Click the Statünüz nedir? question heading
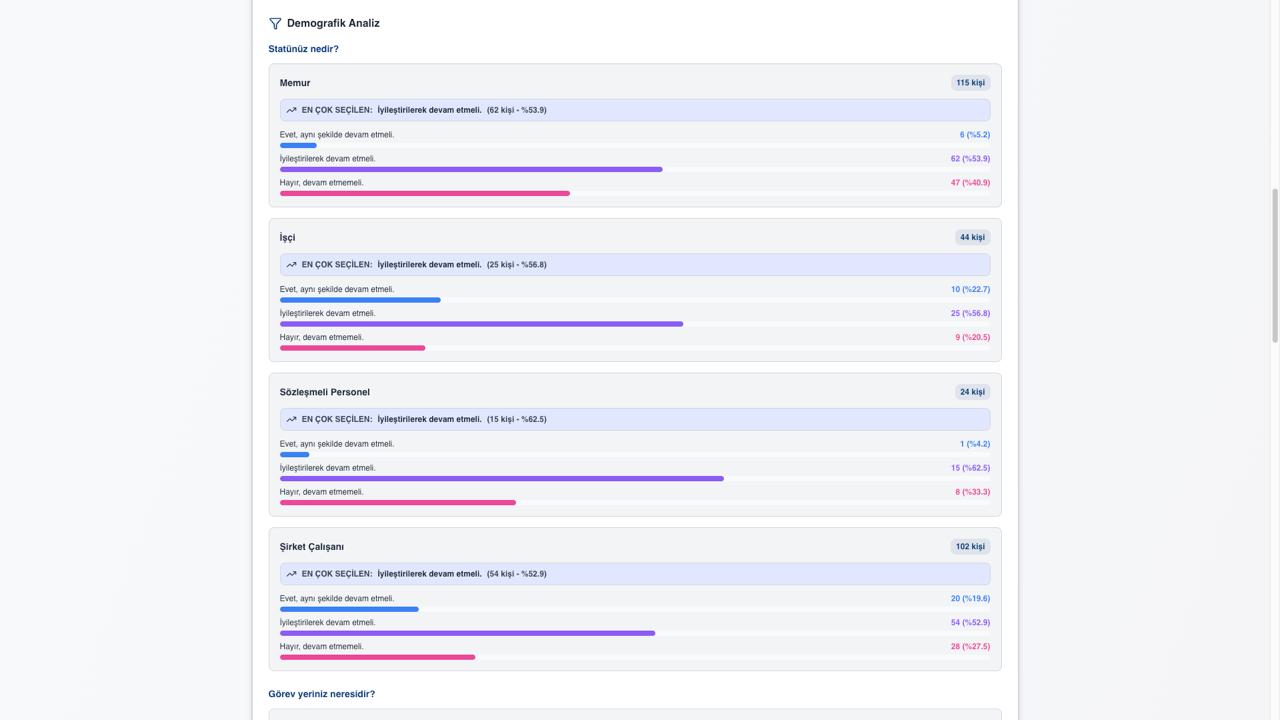 click(x=303, y=49)
